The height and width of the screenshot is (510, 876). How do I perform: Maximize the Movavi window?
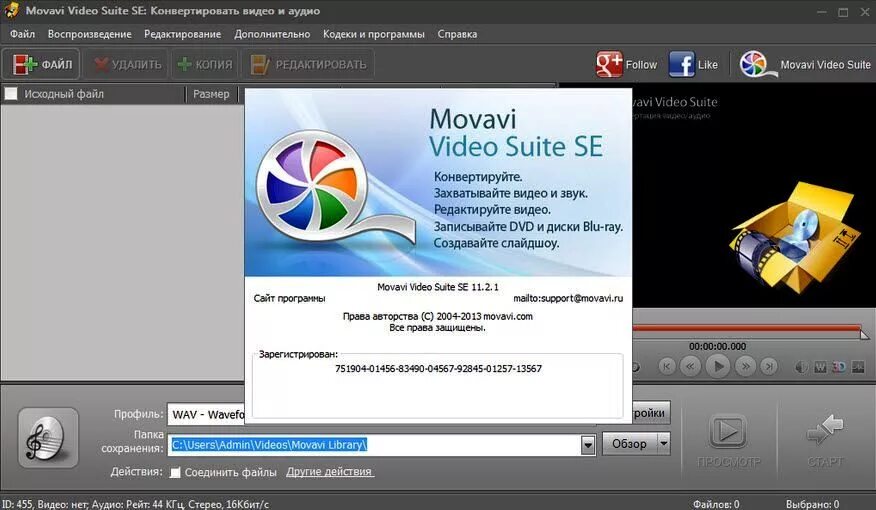coord(844,12)
